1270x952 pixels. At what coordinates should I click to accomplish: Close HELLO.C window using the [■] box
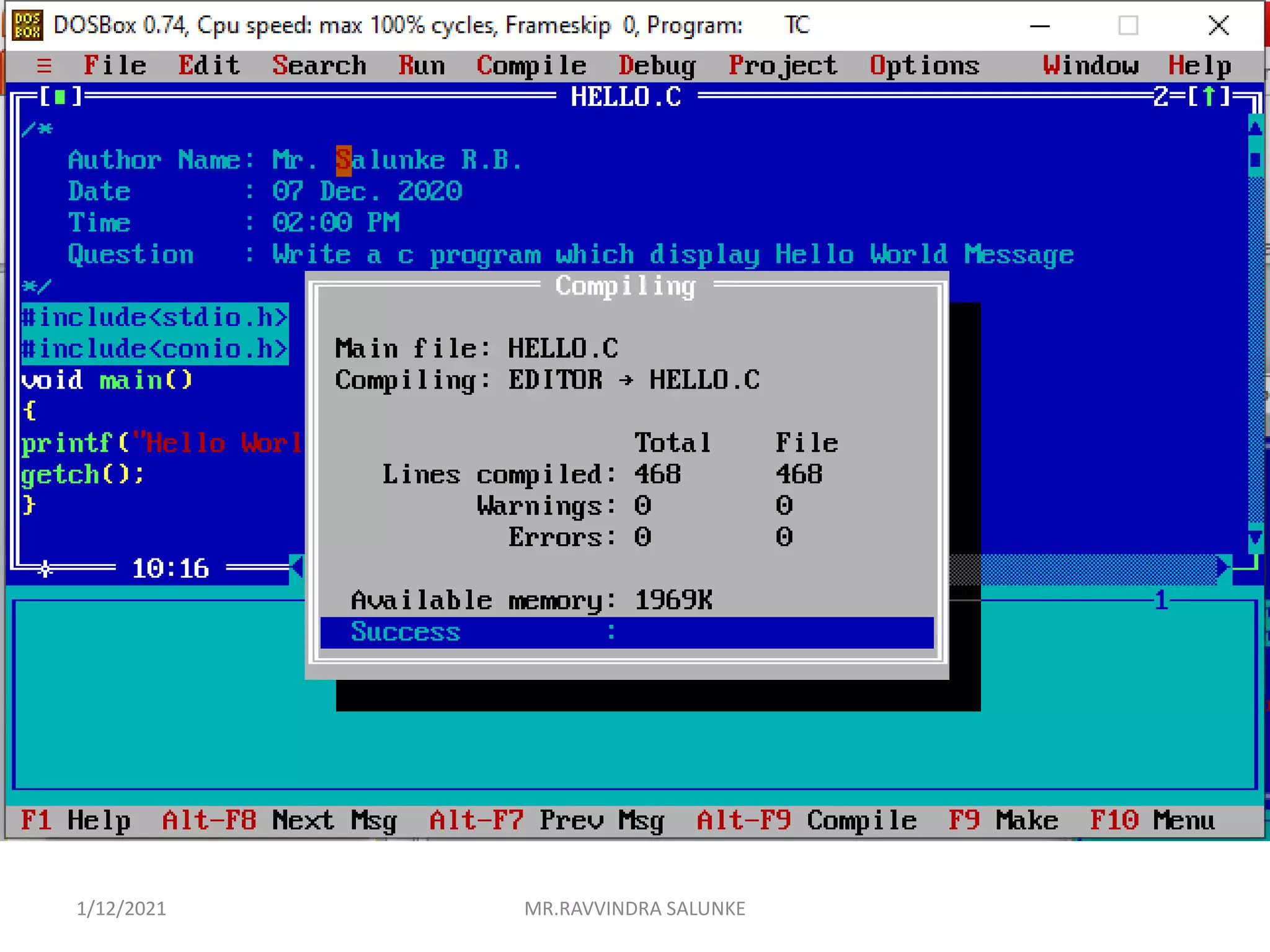pyautogui.click(x=60, y=97)
